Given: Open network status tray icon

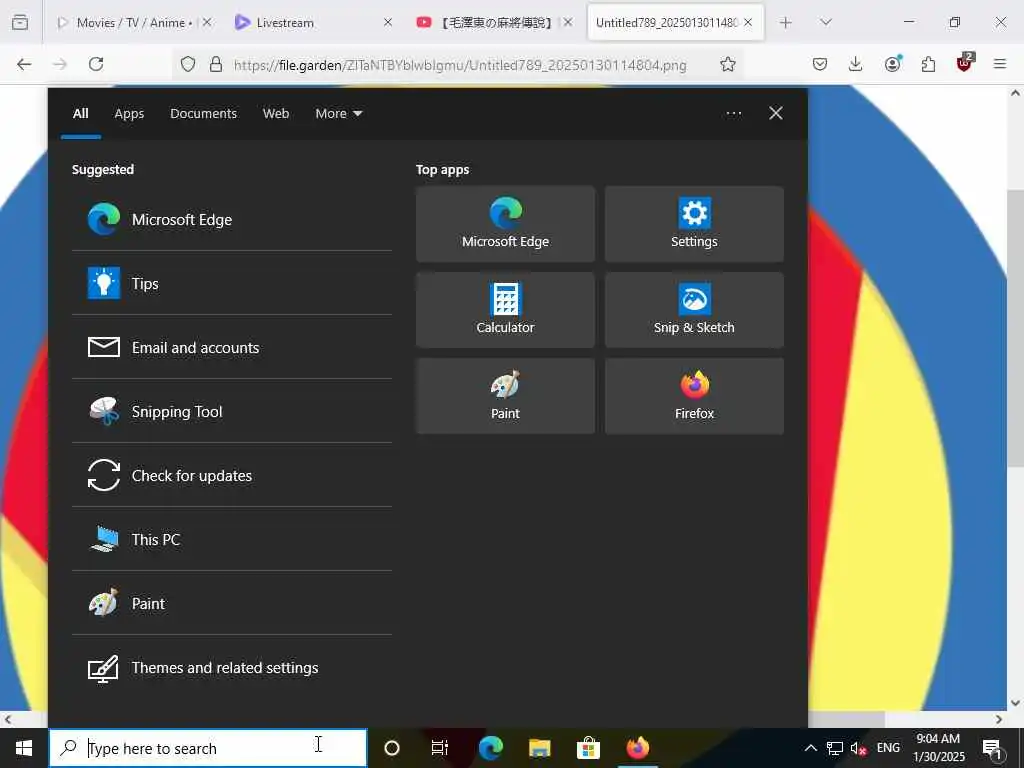Looking at the screenshot, I should (835, 748).
